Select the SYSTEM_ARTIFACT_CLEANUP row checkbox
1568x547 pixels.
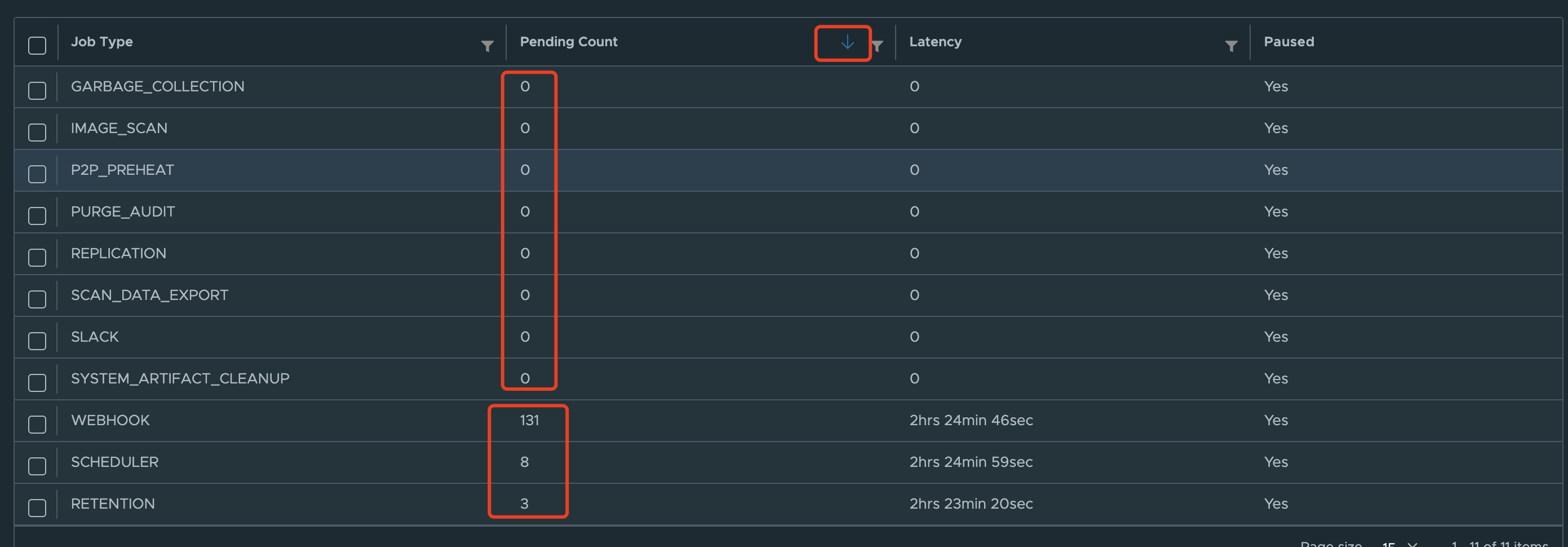(x=37, y=382)
